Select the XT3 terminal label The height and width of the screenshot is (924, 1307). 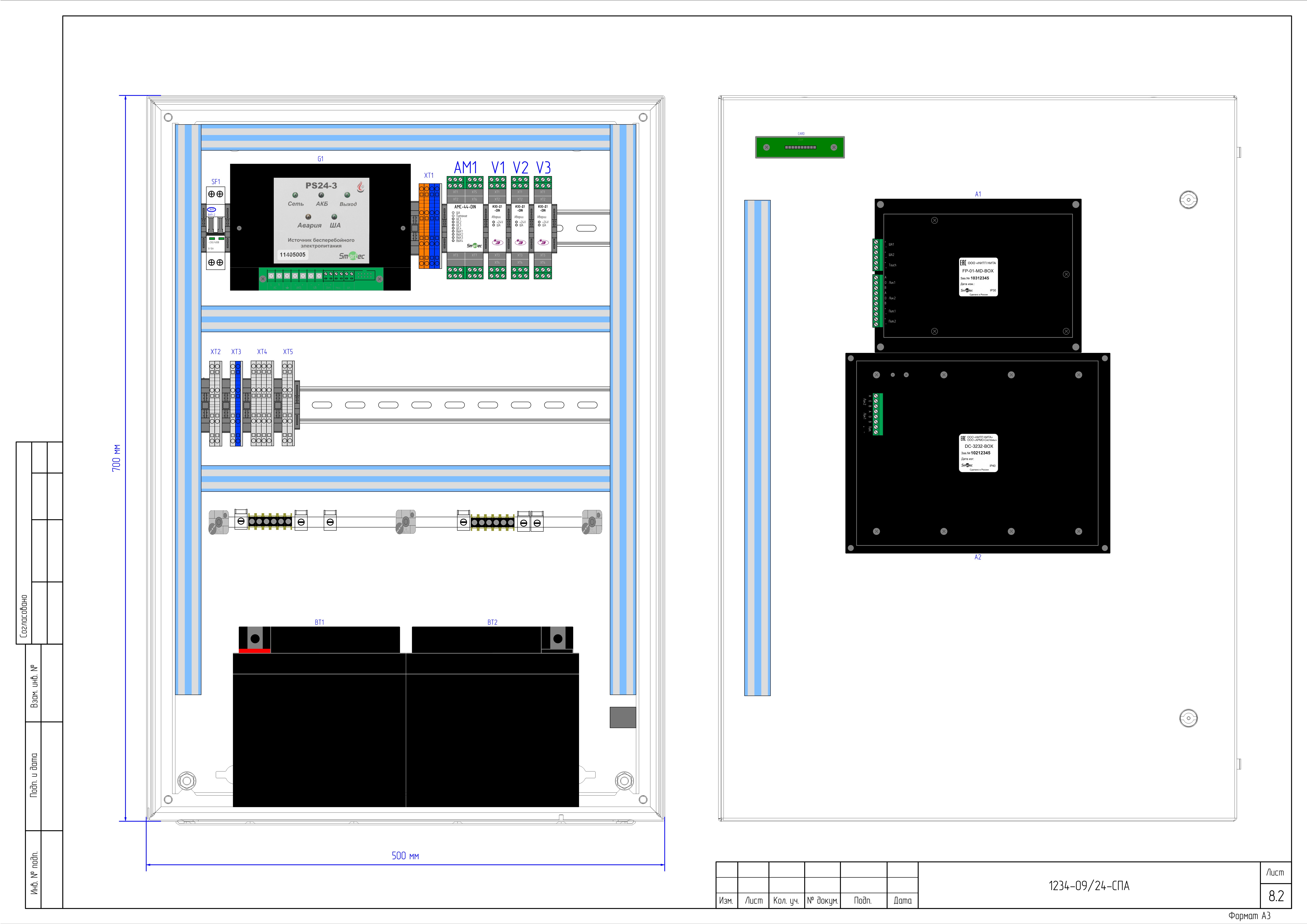236,352
